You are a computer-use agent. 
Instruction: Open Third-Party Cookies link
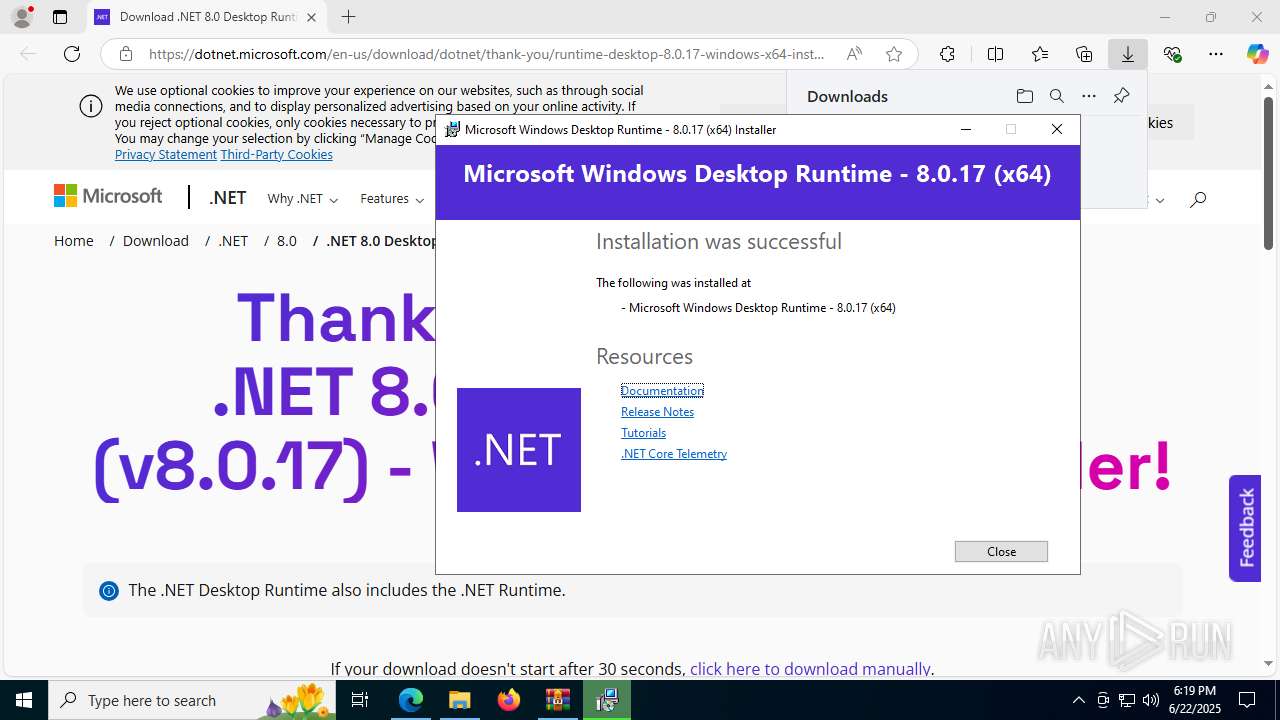tap(276, 154)
